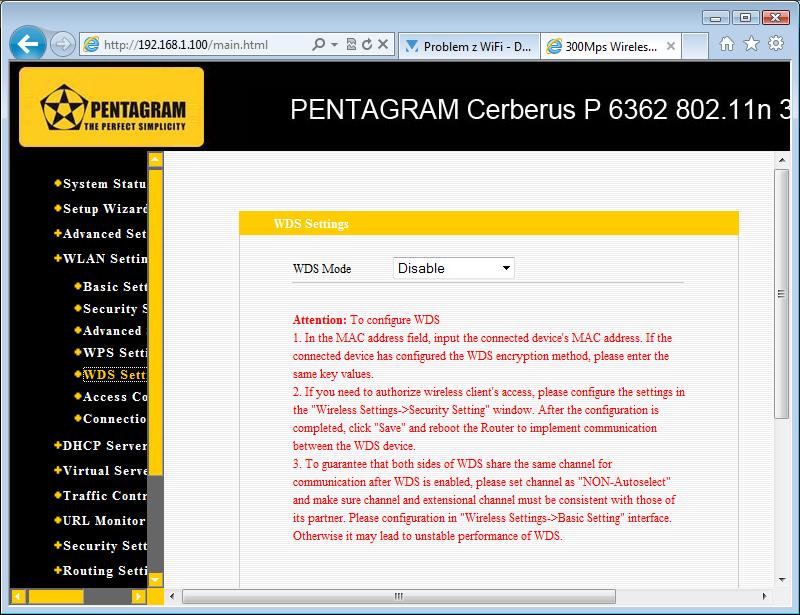
Task: Click the Refresh icon in address bar
Action: pyautogui.click(x=366, y=44)
